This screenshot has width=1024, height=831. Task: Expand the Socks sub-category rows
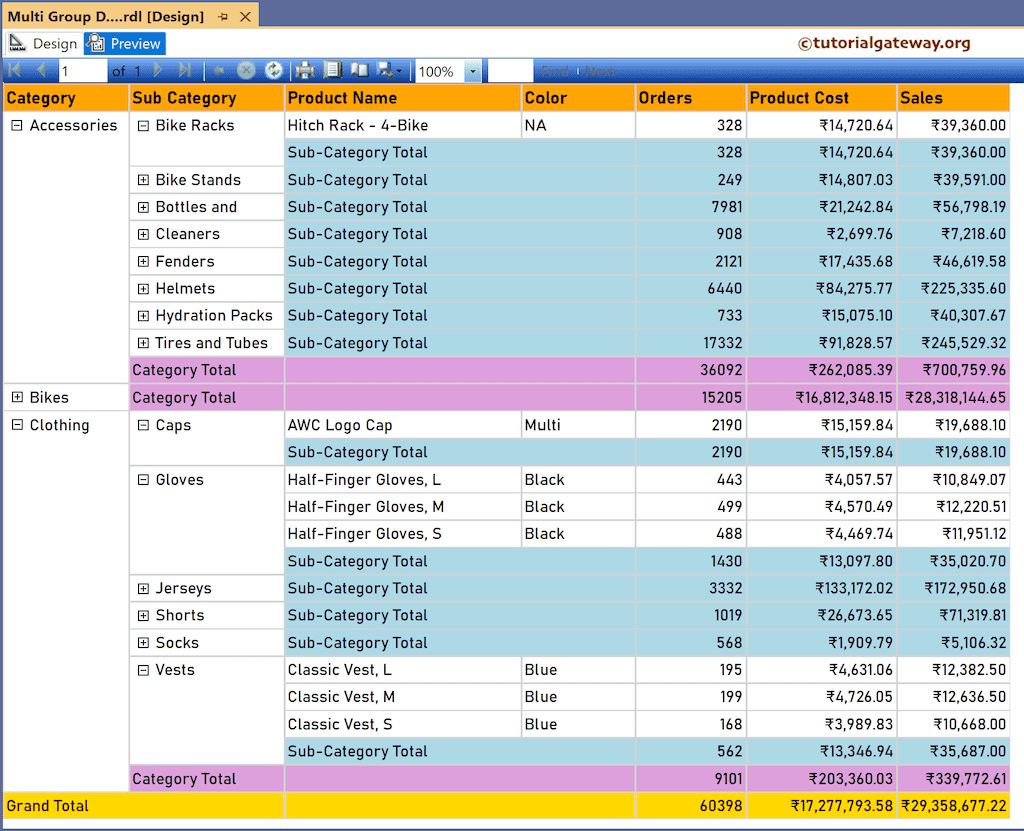(x=141, y=642)
